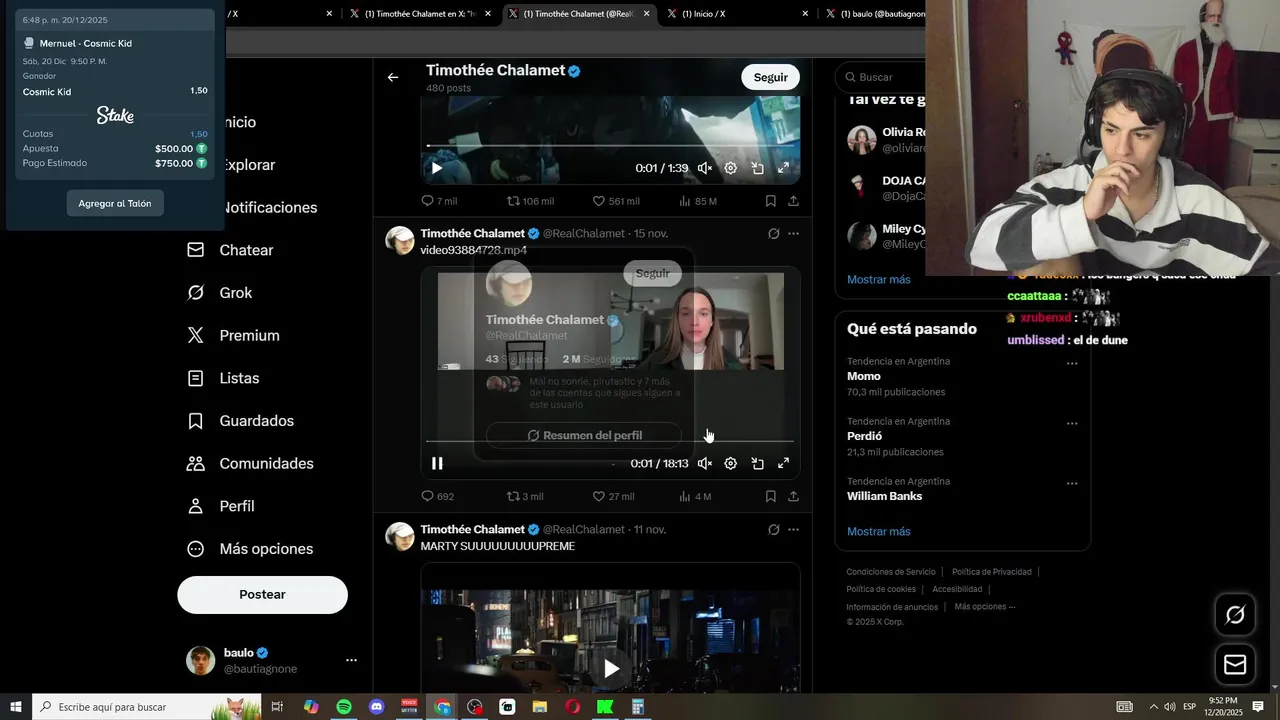Screen dimensions: 1280x720
Task: Go to Perfil in the sidebar
Action: point(220,506)
